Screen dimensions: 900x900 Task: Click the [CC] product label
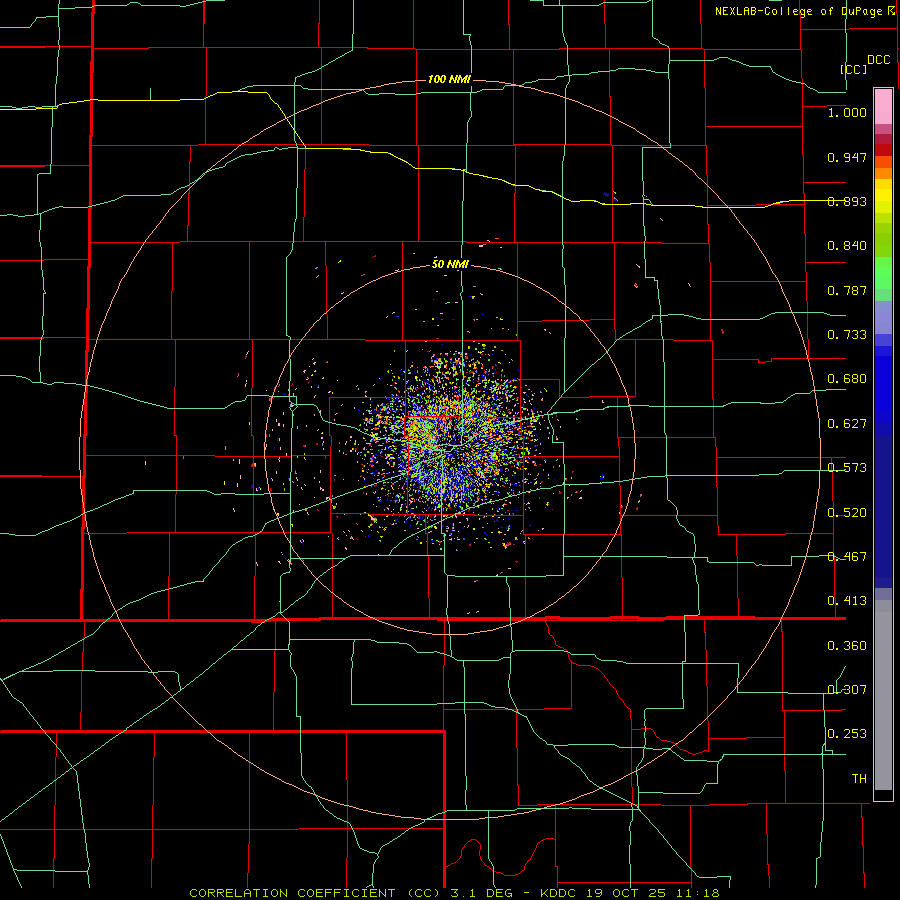(x=854, y=69)
